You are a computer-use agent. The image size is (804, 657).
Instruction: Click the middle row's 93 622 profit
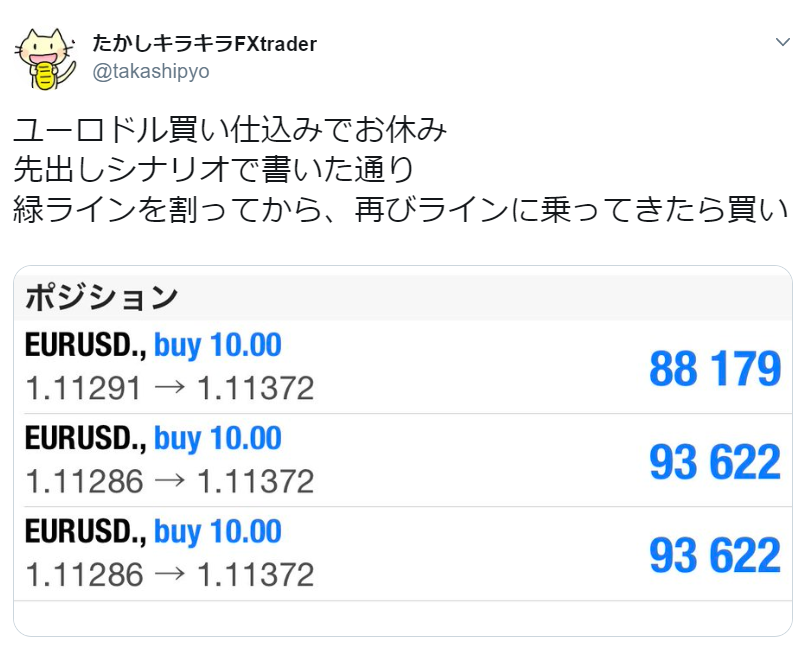pyautogui.click(x=714, y=462)
